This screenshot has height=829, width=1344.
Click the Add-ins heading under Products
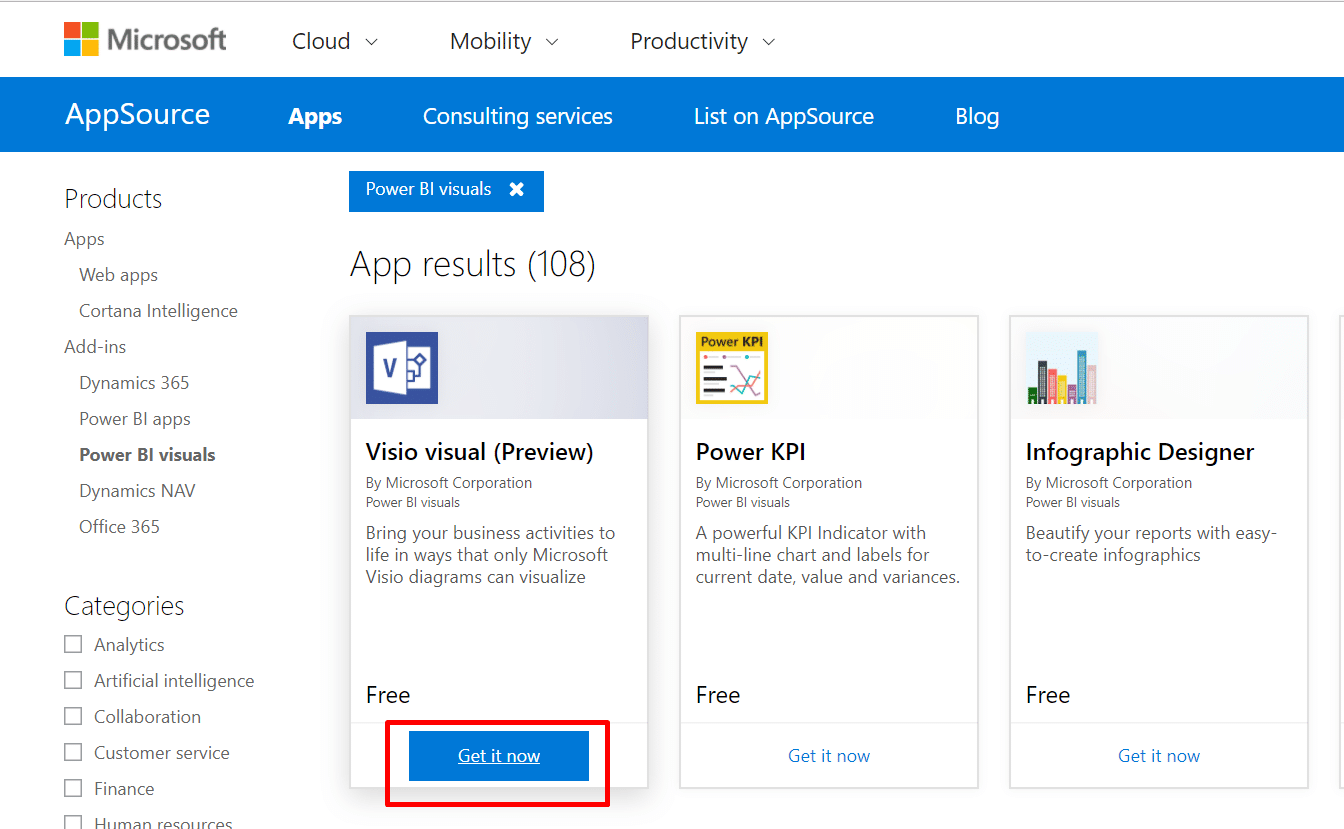point(95,347)
